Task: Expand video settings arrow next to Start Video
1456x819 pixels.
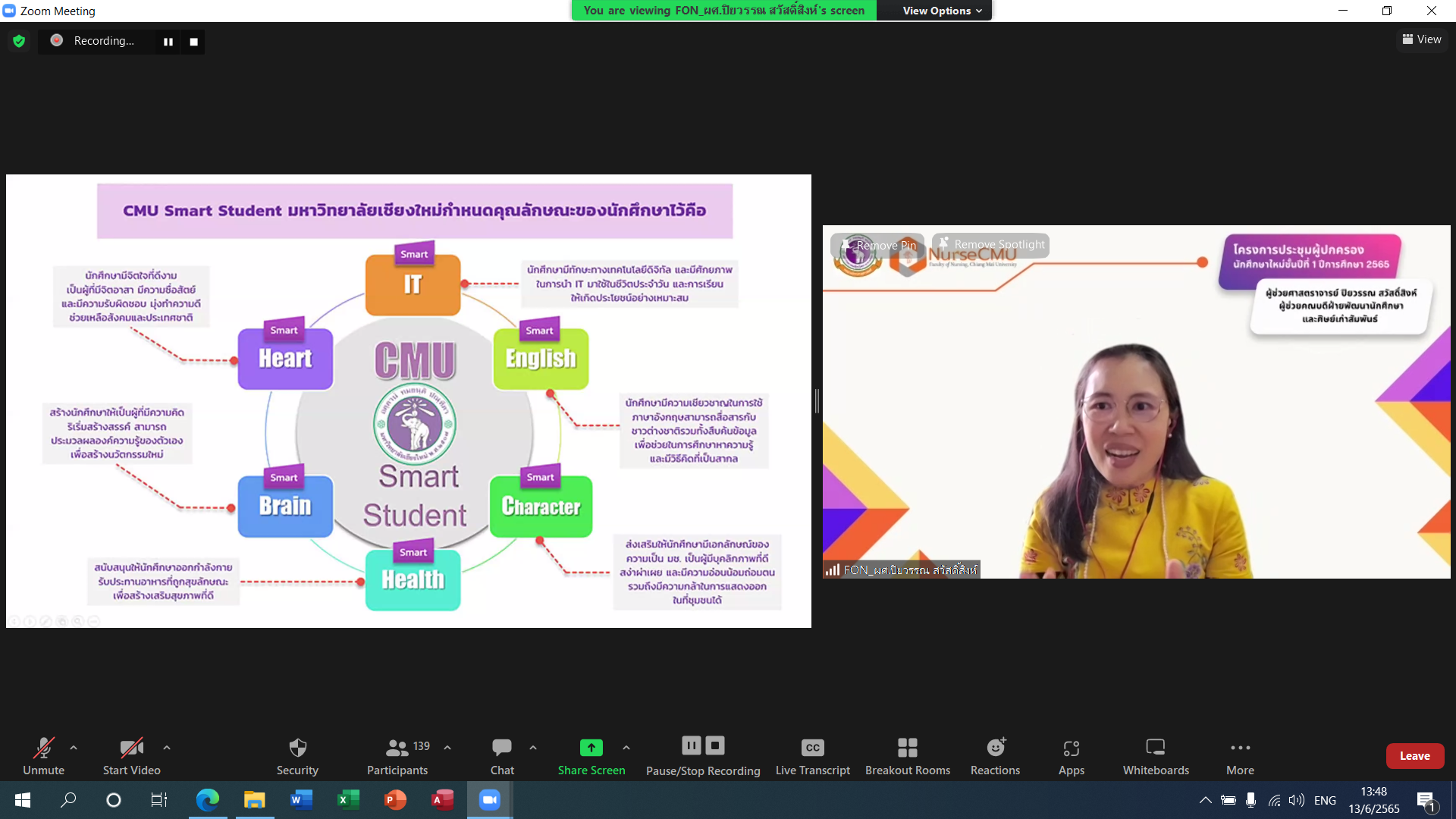Action: coord(167,748)
